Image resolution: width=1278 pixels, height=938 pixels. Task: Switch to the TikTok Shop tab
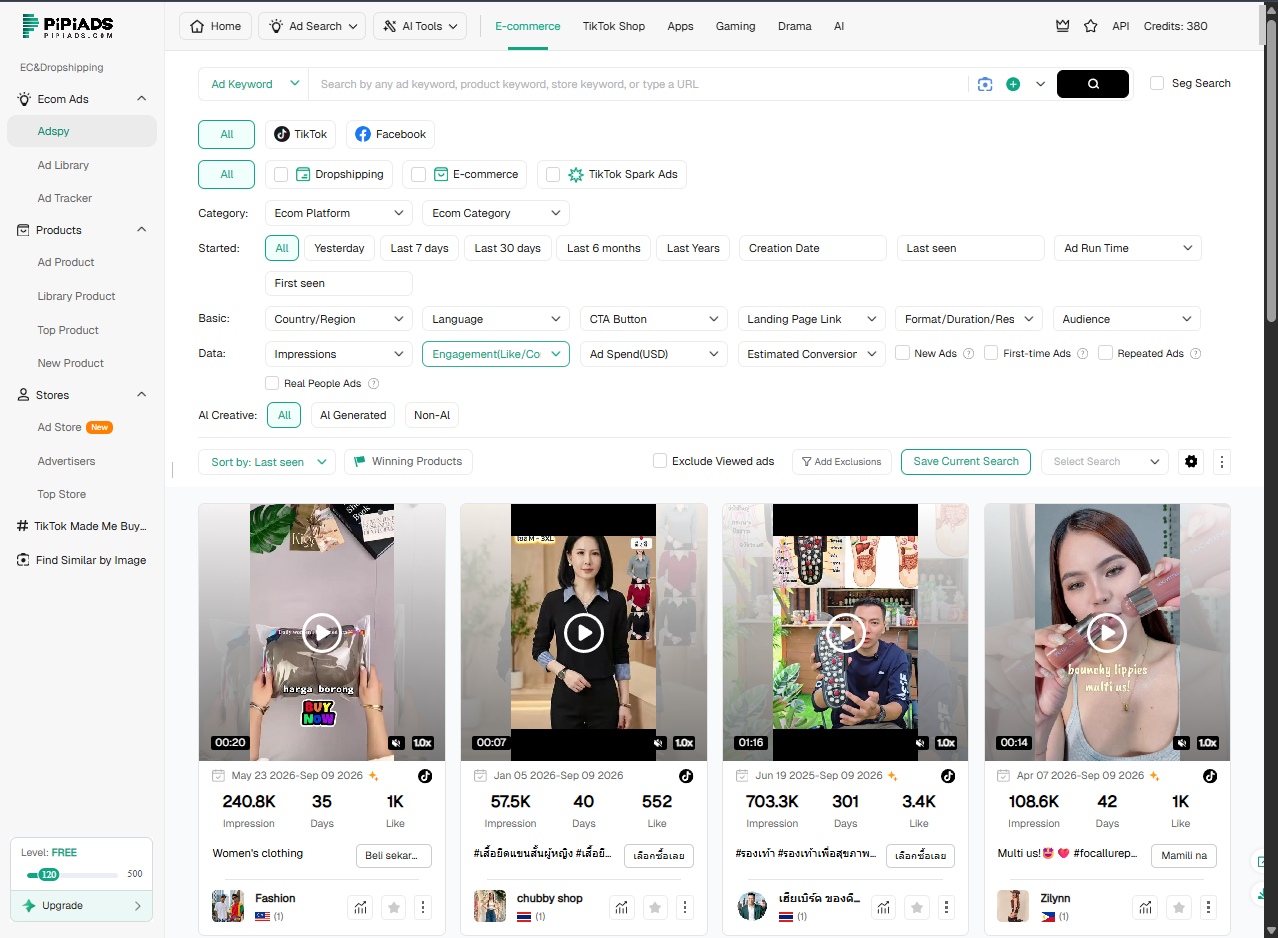coord(614,26)
